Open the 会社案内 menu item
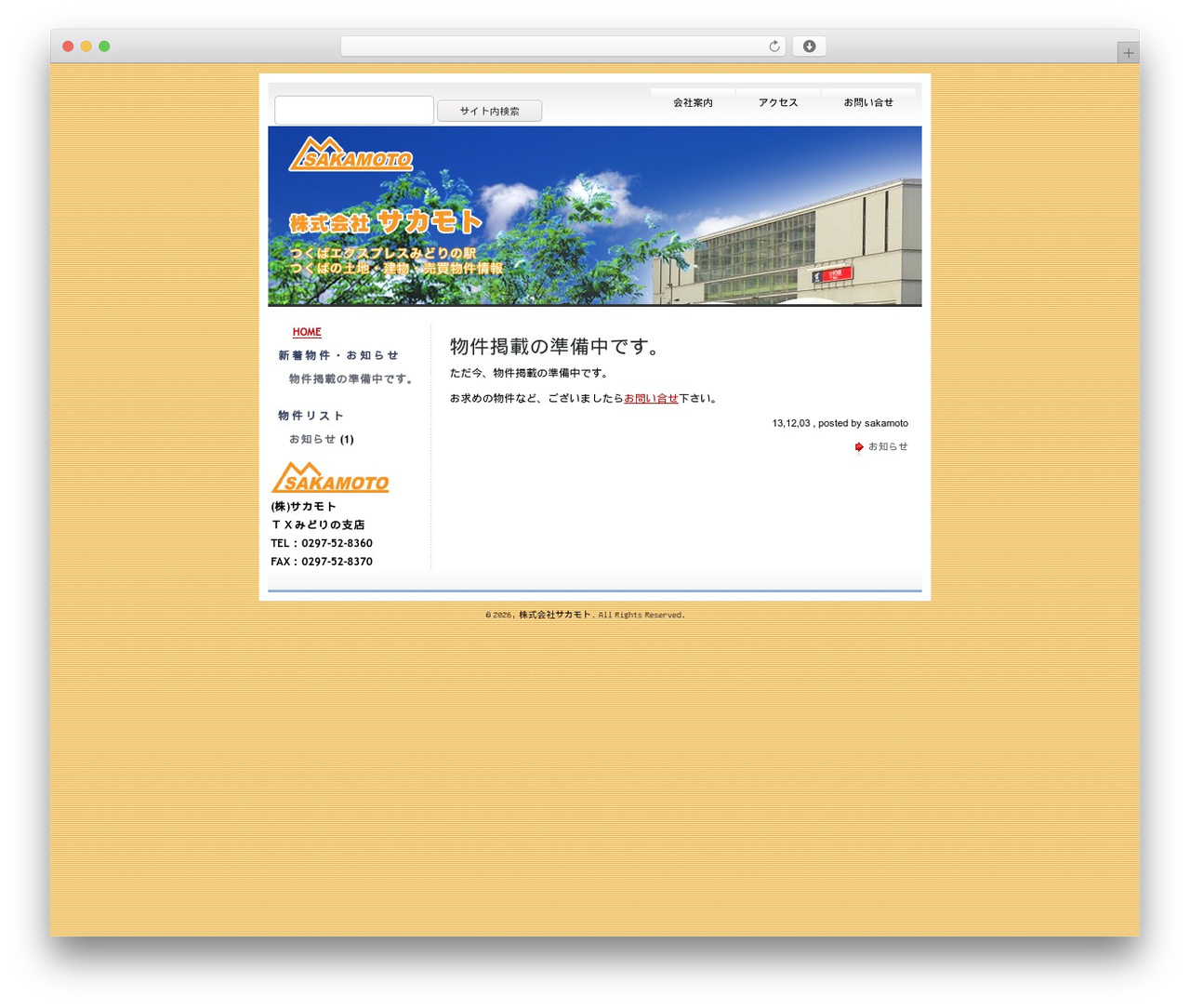Screen dimensions: 1190x1008 click(x=693, y=102)
